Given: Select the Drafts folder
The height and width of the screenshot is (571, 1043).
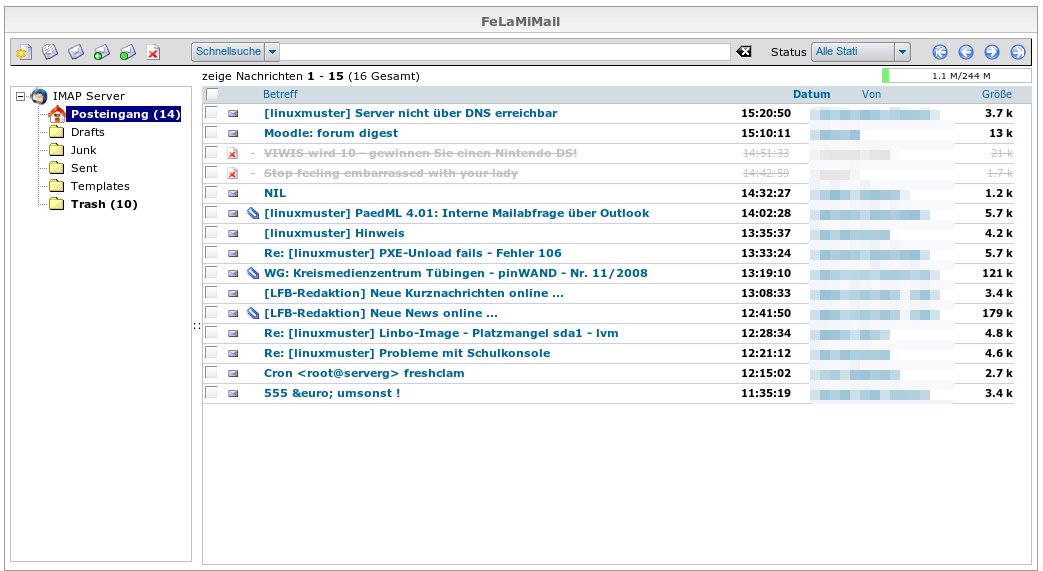Looking at the screenshot, I should point(87,132).
